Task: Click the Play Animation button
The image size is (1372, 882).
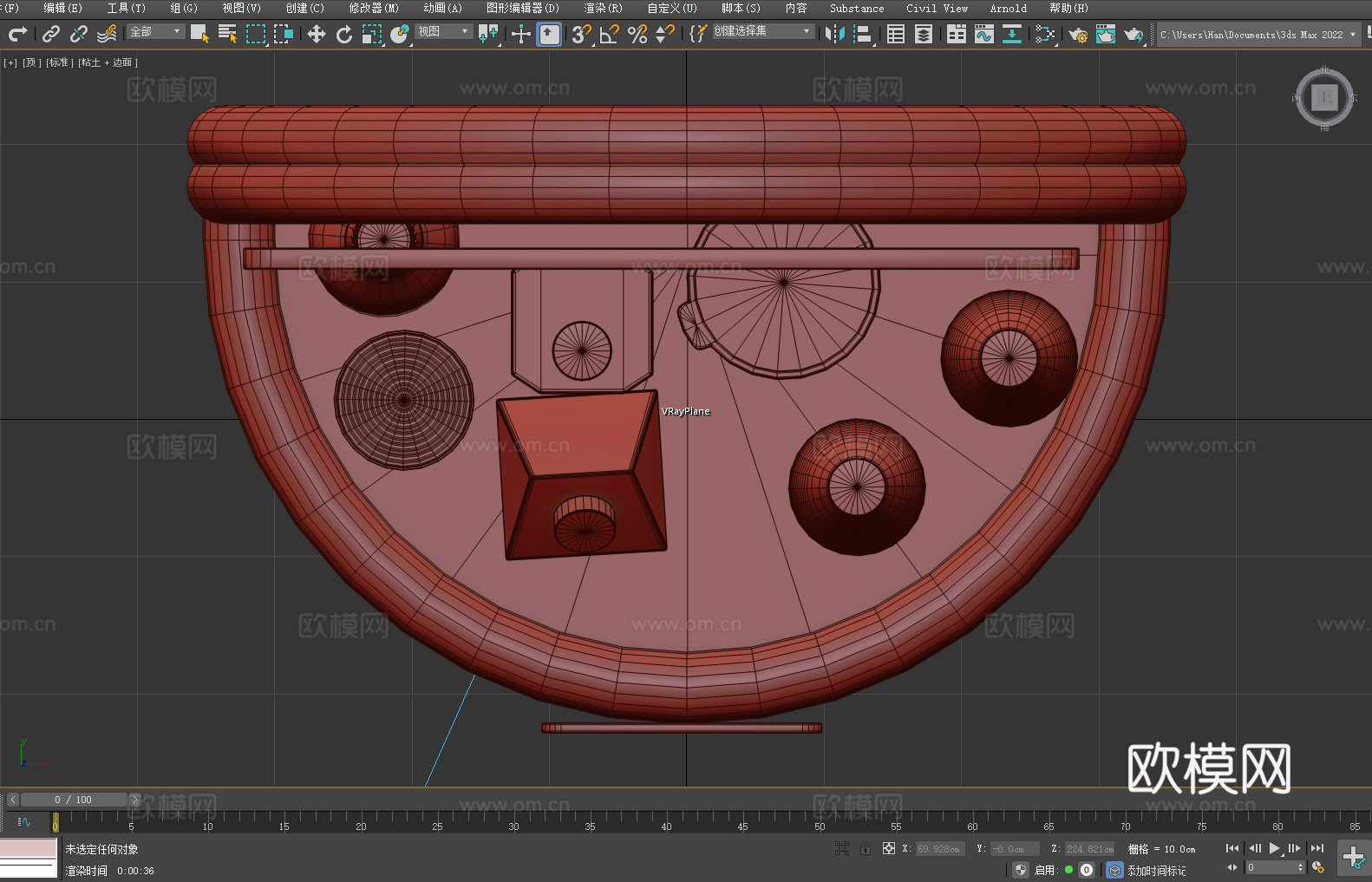Action: pos(1275,848)
